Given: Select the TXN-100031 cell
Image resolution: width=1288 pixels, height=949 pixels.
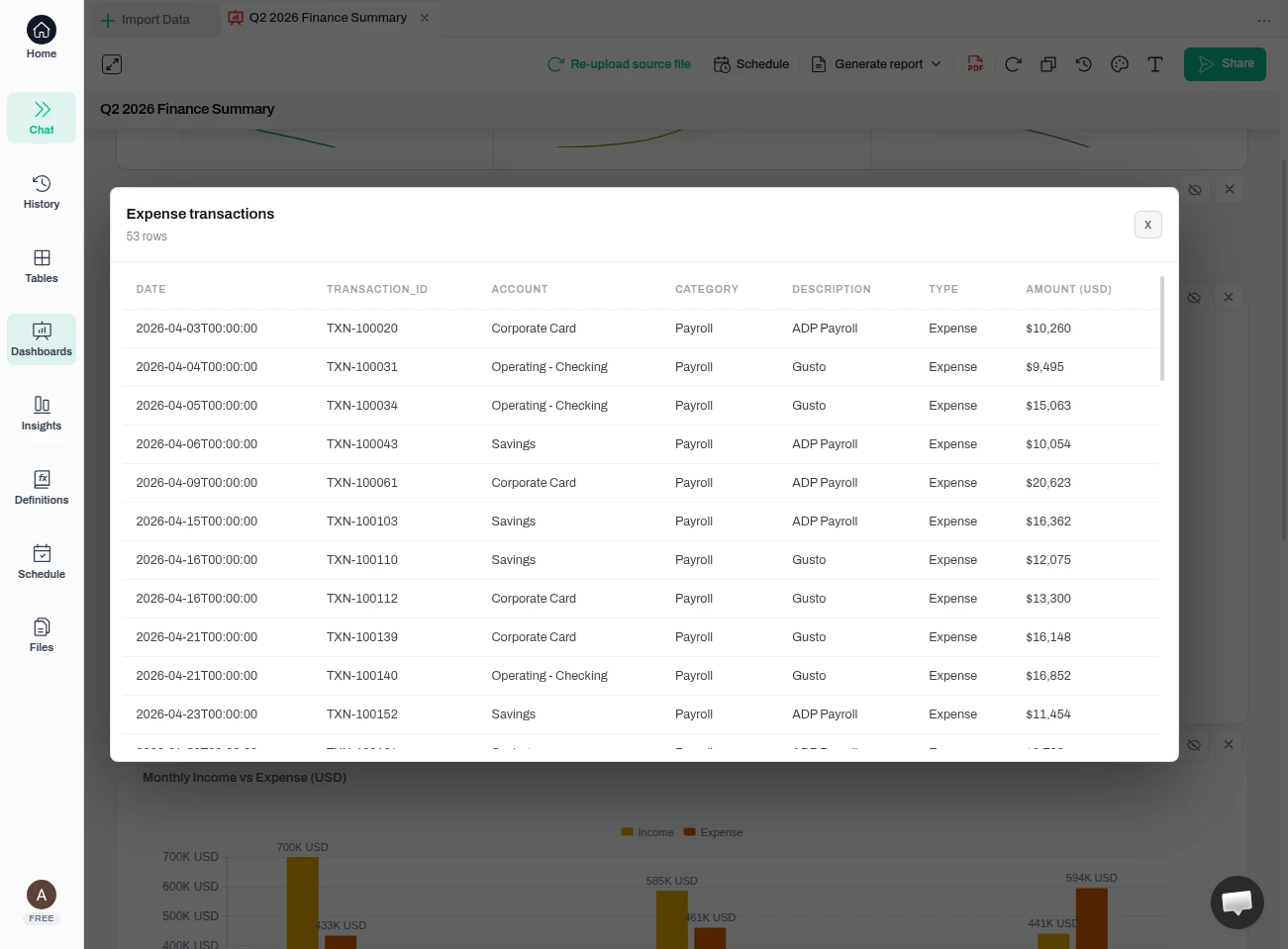Looking at the screenshot, I should tap(362, 367).
